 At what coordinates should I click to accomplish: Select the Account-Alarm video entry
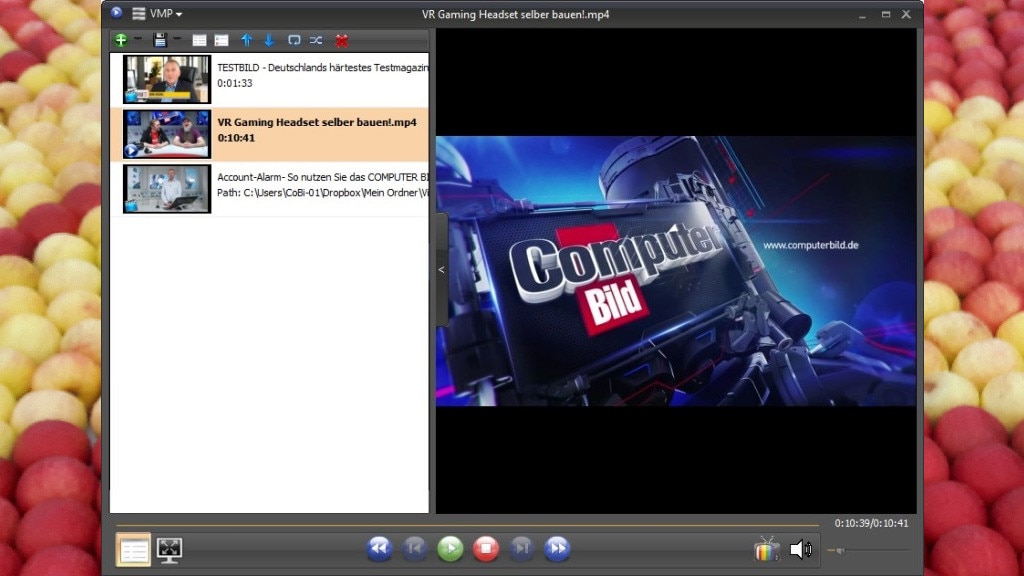[269, 189]
